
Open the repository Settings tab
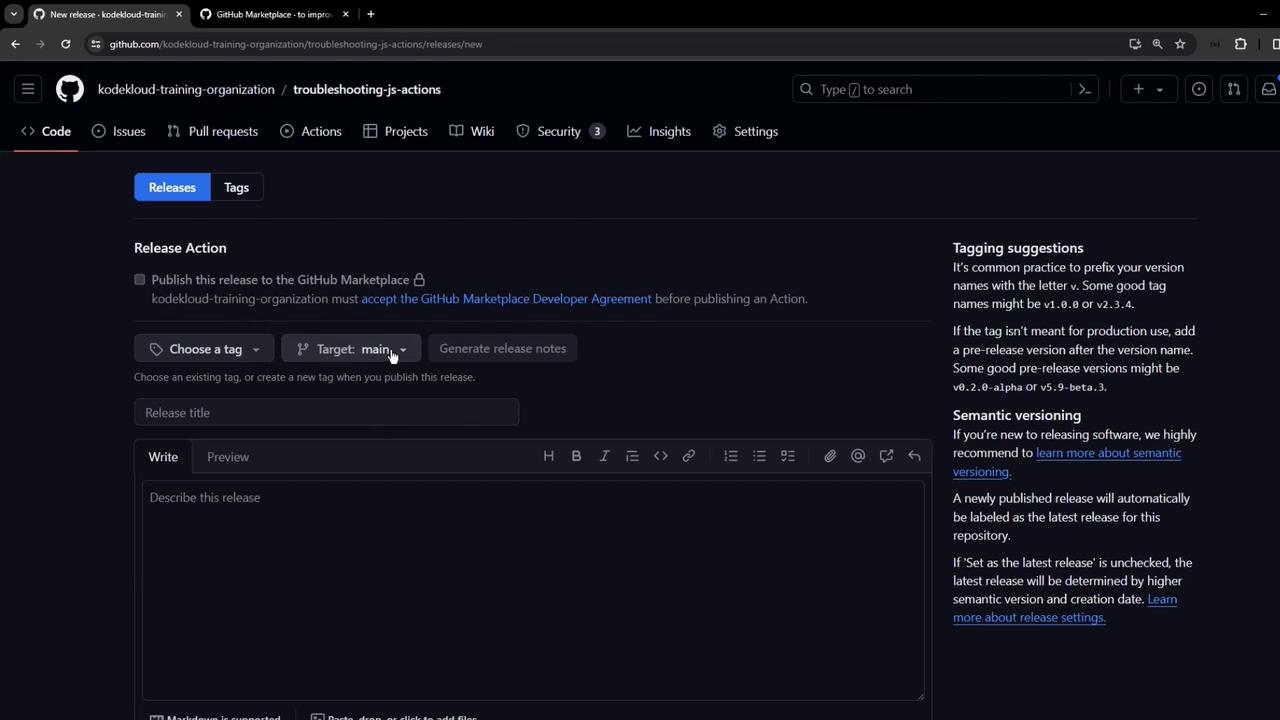coord(745,131)
